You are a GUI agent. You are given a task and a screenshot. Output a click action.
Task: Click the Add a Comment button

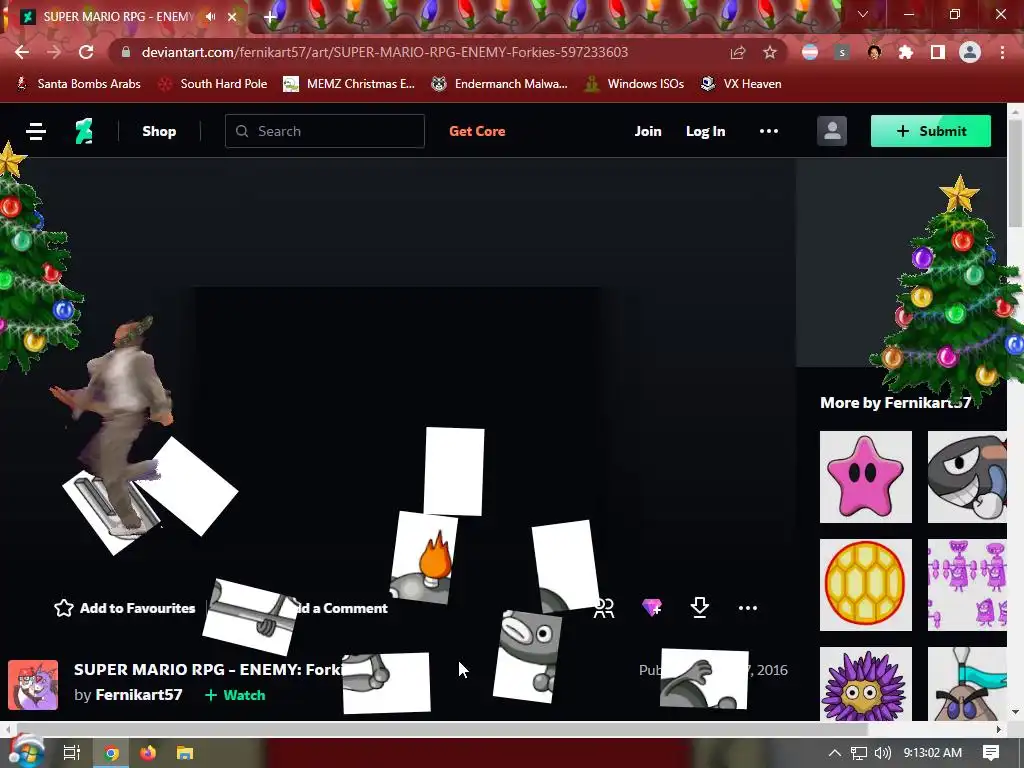point(340,608)
